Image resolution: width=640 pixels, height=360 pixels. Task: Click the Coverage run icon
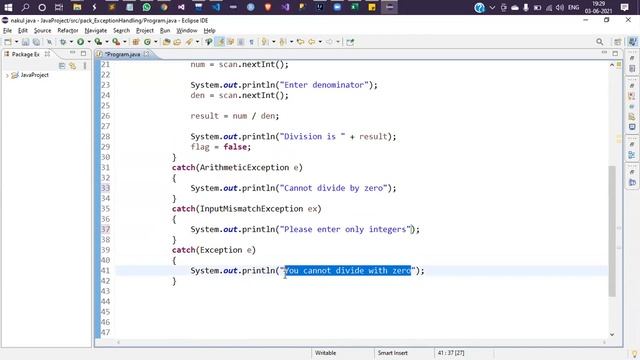tap(98, 42)
